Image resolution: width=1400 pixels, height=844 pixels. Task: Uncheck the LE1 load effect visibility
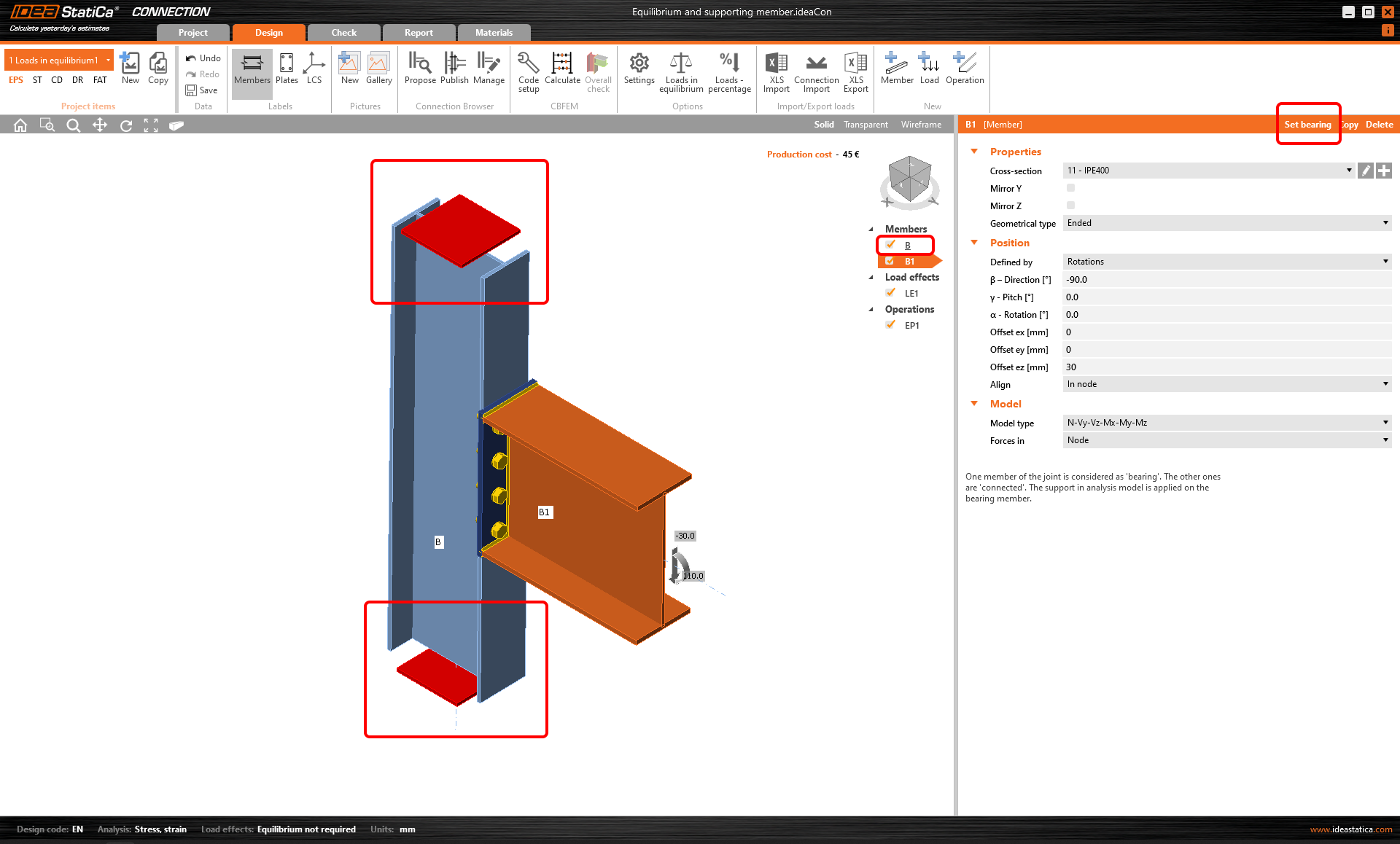890,293
